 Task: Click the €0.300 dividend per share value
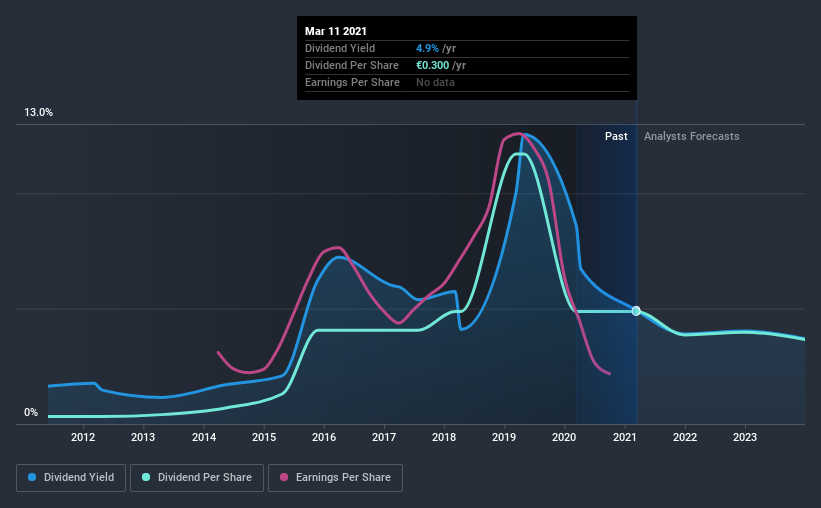coord(432,65)
